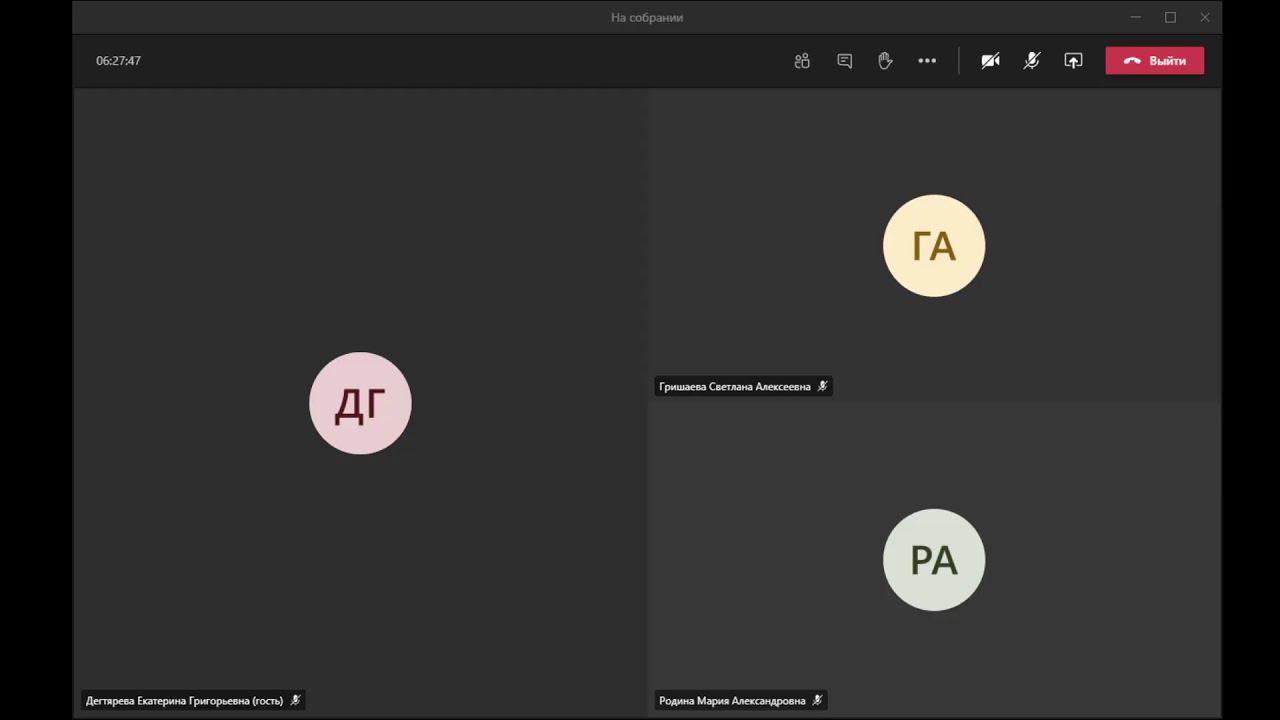Leave the meeting with the Выйти button
Screen dimensions: 1280x720
(x=1154, y=61)
